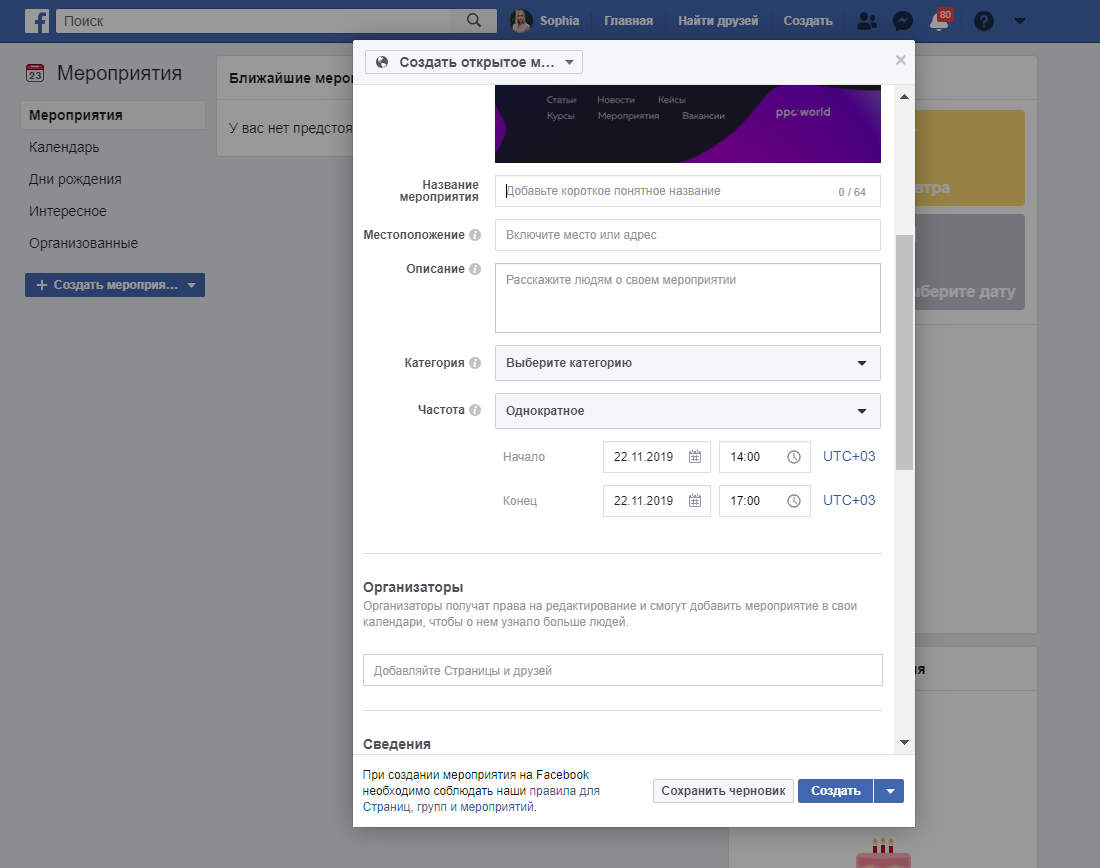Click the Описание text area
Viewport: 1100px width, 868px height.
(688, 298)
